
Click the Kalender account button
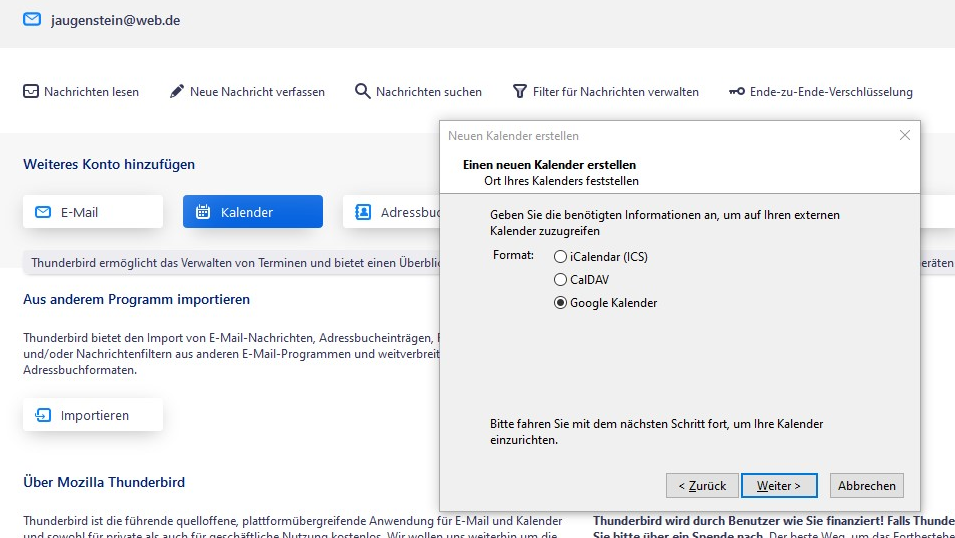(x=253, y=211)
